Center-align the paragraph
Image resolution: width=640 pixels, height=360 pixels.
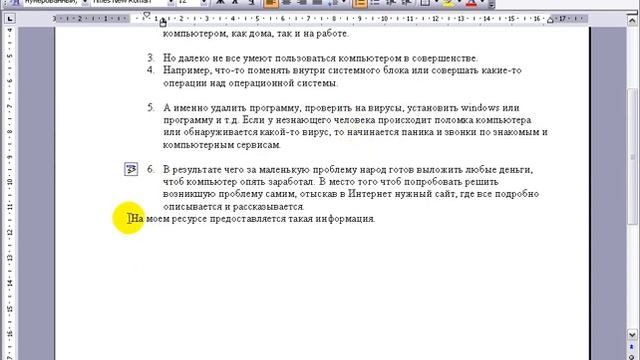point(287,2)
